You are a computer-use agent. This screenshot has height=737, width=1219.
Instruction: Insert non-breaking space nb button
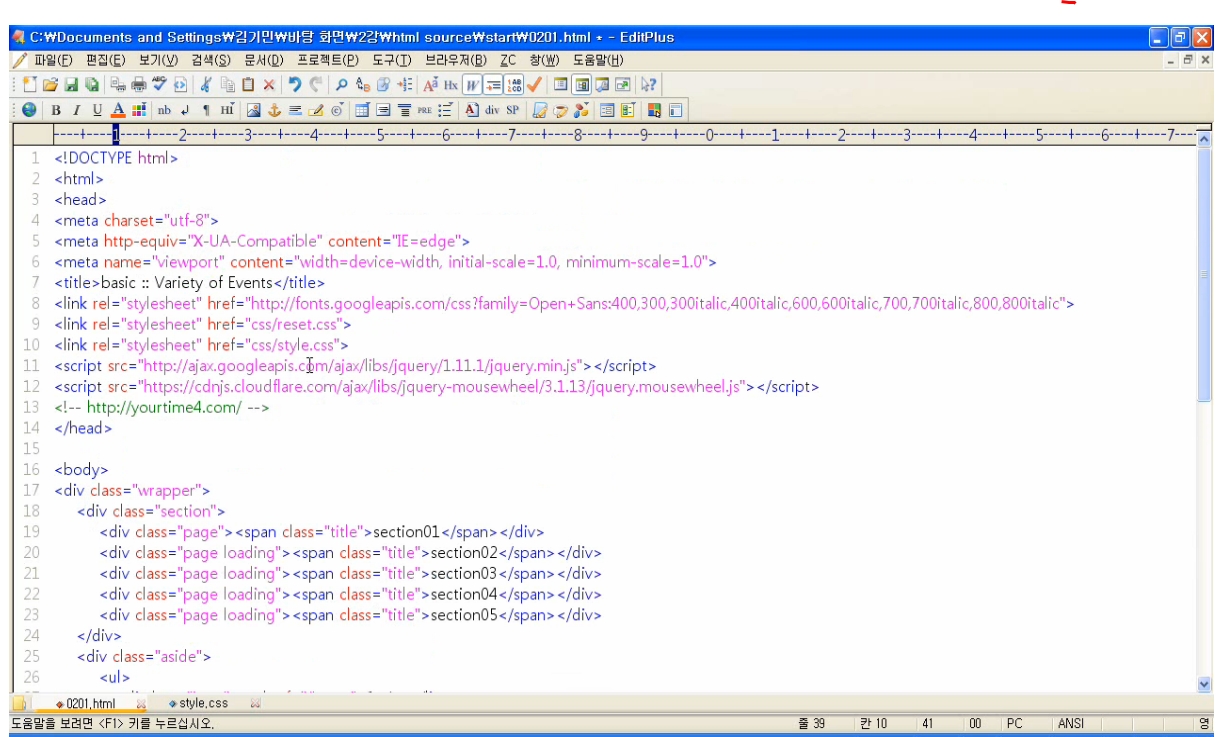164,110
